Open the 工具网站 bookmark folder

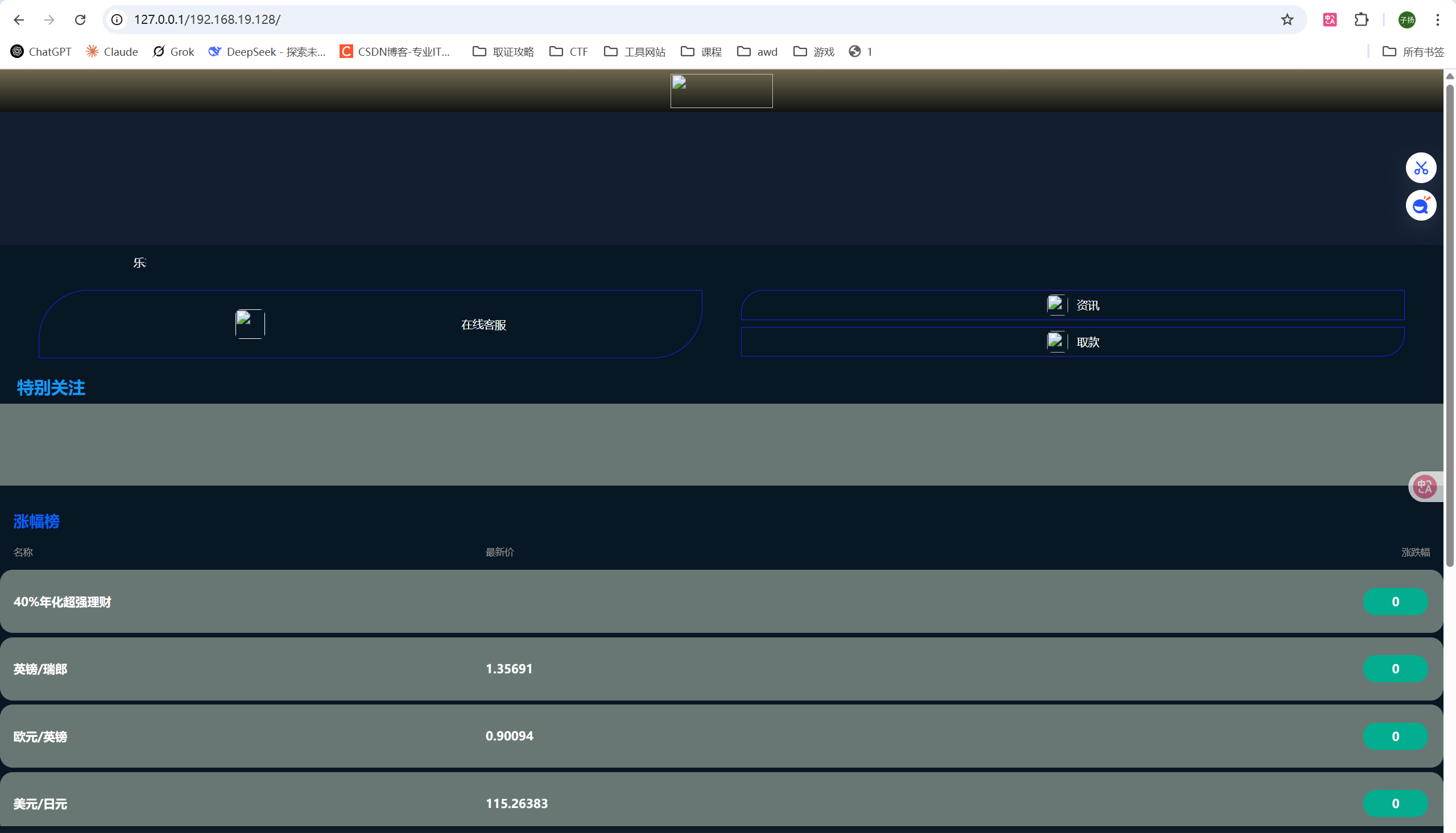pyautogui.click(x=635, y=52)
